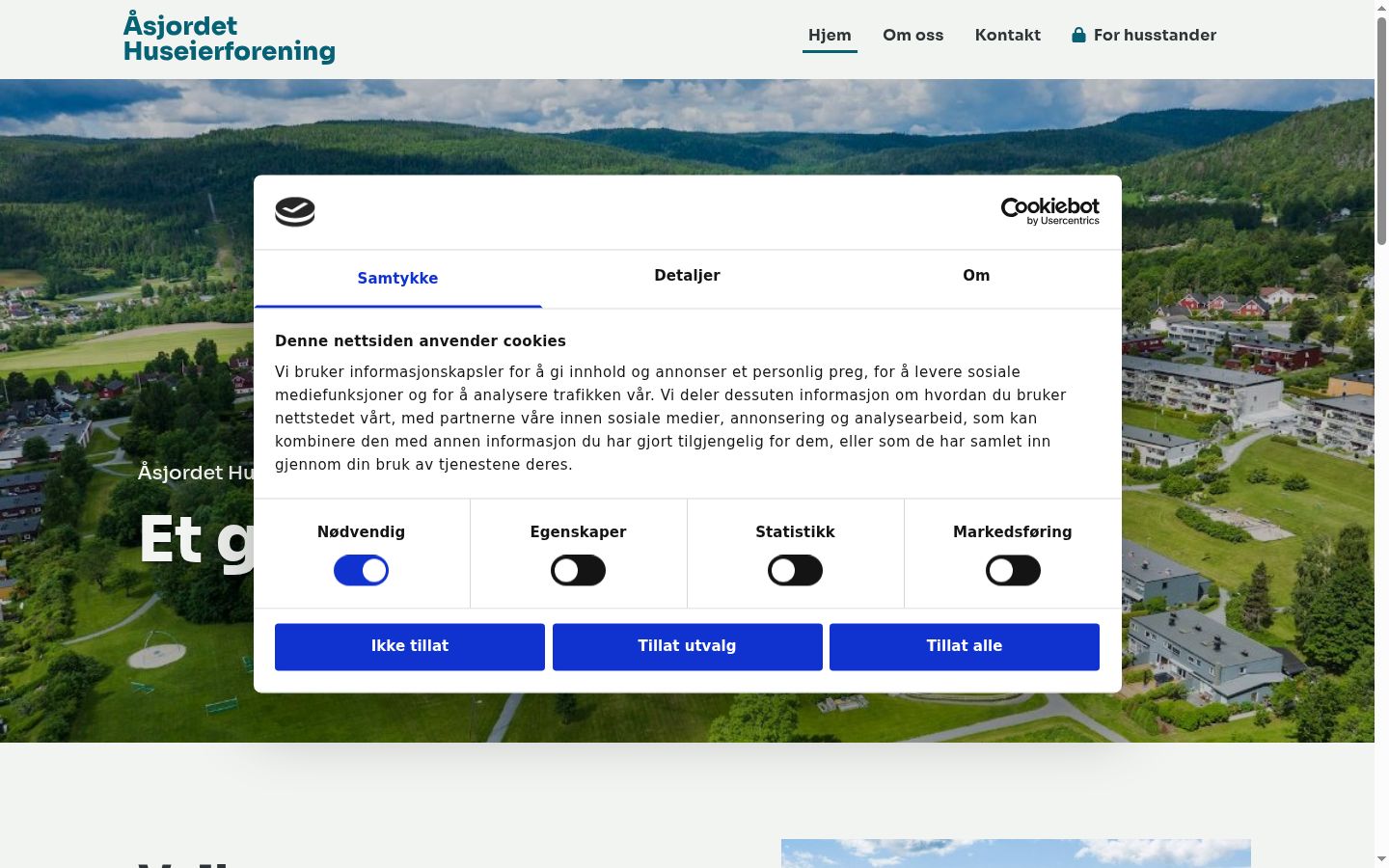Click the lock icon beside For husstander
Image resolution: width=1389 pixels, height=868 pixels.
[1078, 35]
